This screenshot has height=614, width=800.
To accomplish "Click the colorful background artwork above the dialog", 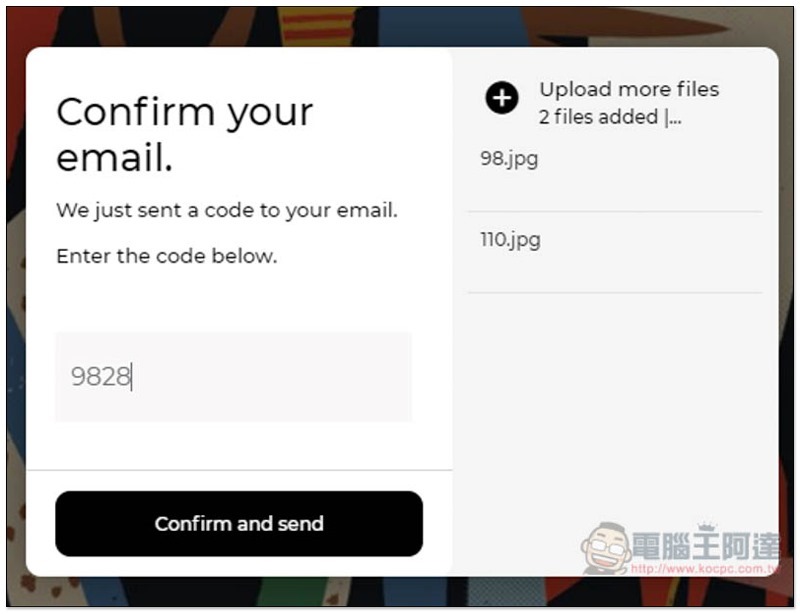I will pyautogui.click(x=398, y=26).
